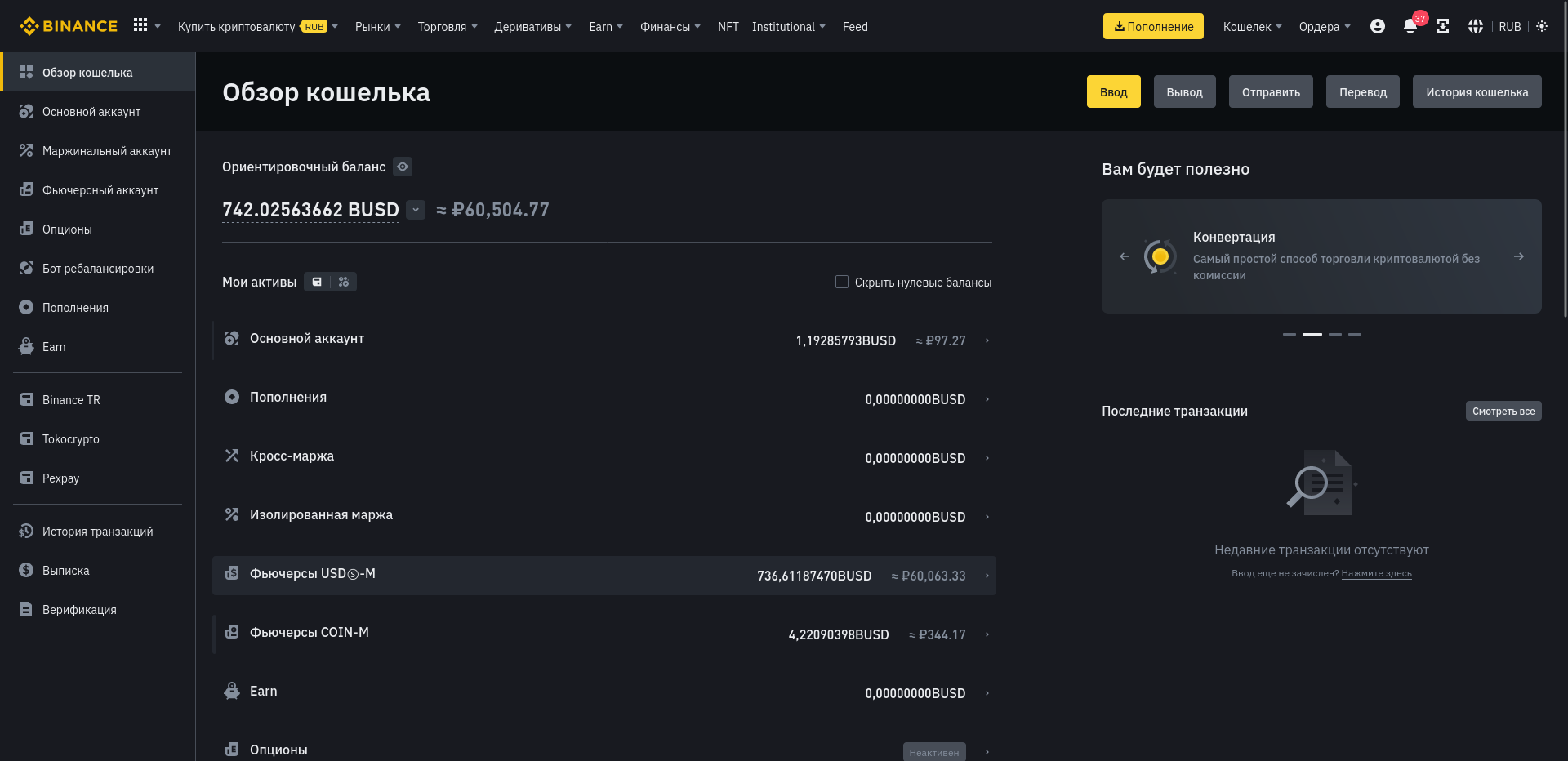Click Смотреть все transactions button
Viewport: 1568px width, 761px height.
point(1503,411)
